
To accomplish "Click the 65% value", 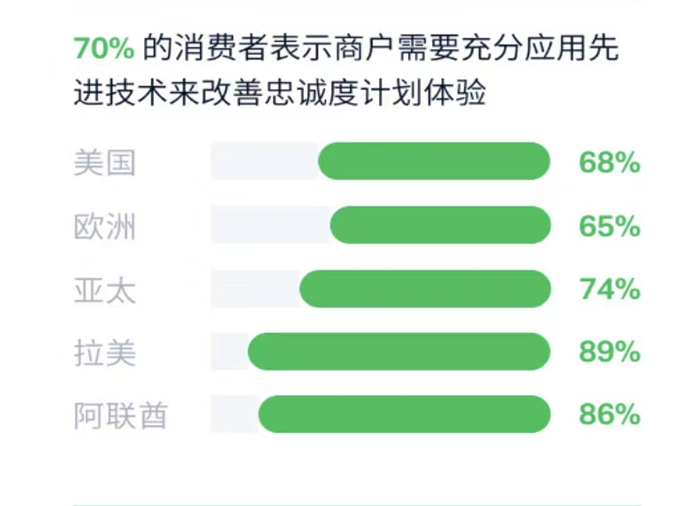I will [x=609, y=227].
